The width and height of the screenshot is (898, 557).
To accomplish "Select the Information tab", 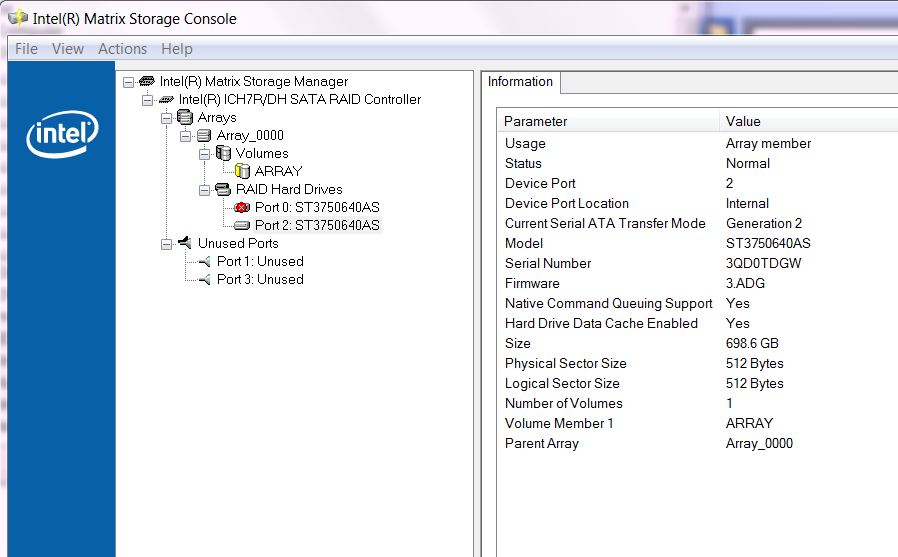I will point(520,82).
